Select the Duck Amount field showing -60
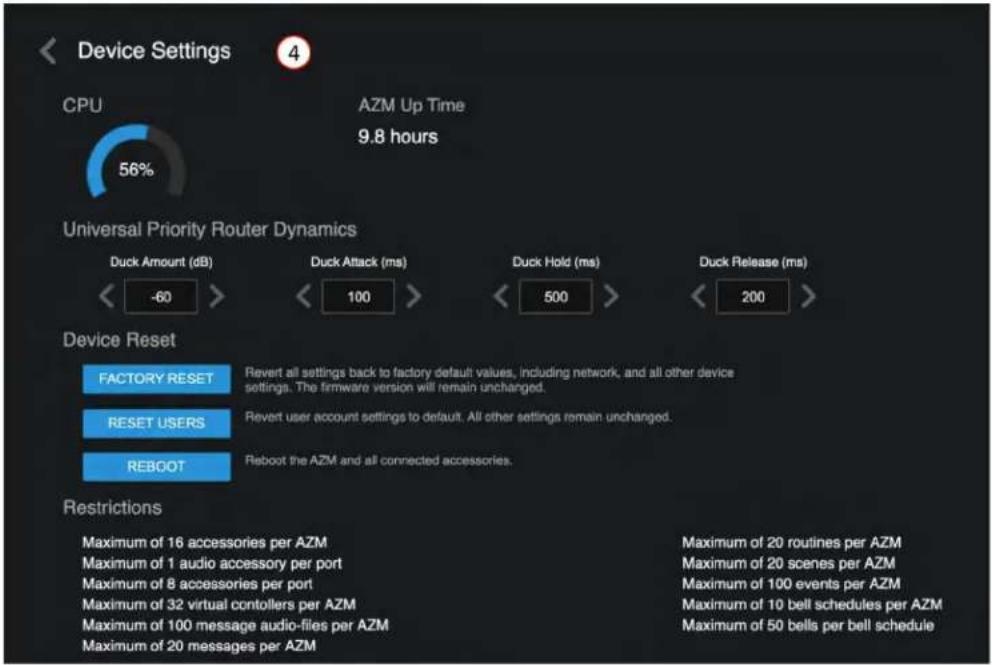 pyautogui.click(x=161, y=297)
